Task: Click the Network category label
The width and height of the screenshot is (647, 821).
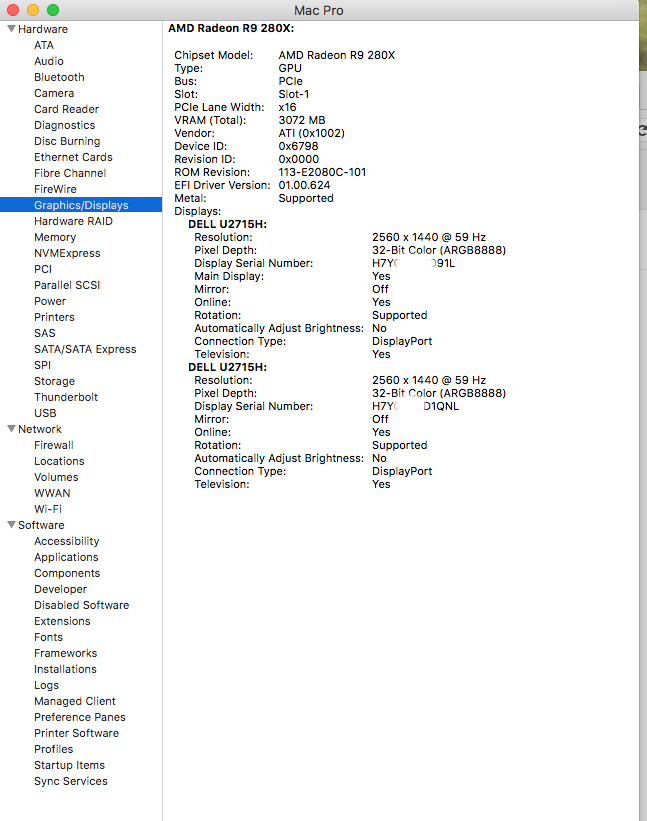Action: click(40, 429)
